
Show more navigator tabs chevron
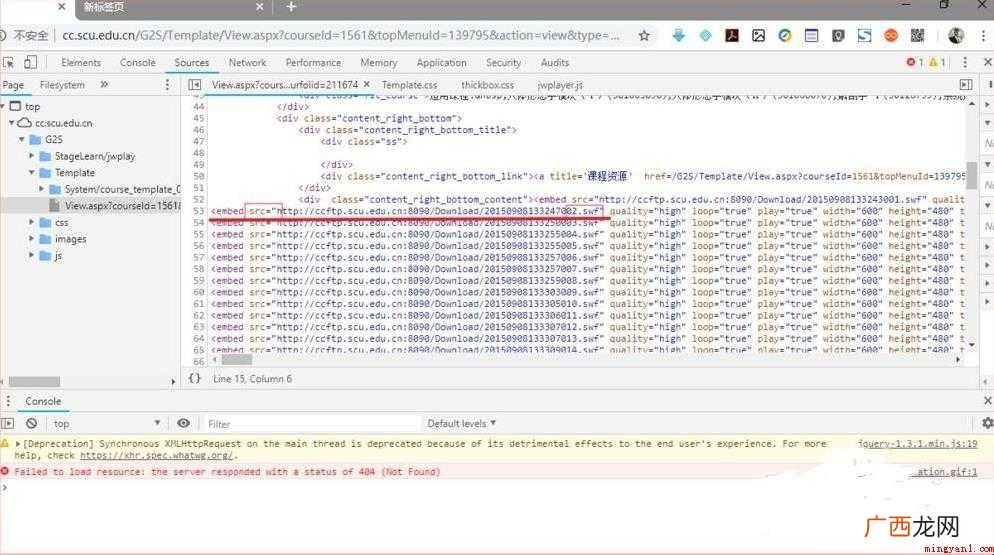(104, 84)
